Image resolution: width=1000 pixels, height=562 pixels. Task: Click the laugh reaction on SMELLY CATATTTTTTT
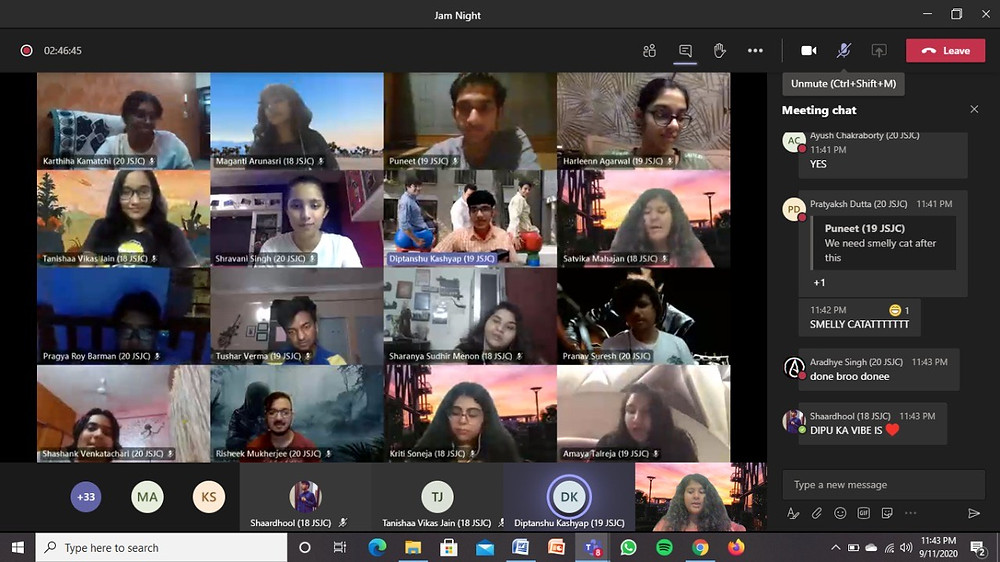pyautogui.click(x=895, y=310)
